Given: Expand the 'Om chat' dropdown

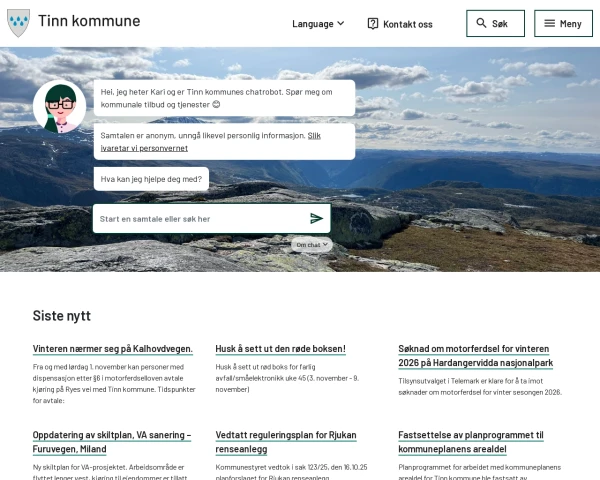Looking at the screenshot, I should 312,245.
